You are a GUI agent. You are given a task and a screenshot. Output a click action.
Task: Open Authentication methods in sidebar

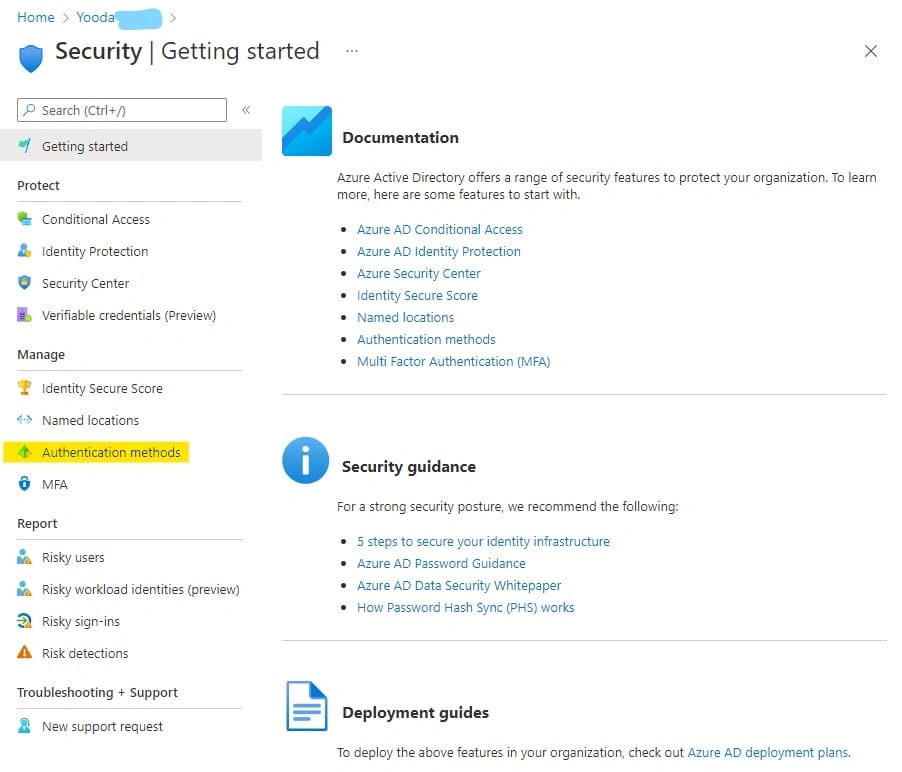point(111,452)
